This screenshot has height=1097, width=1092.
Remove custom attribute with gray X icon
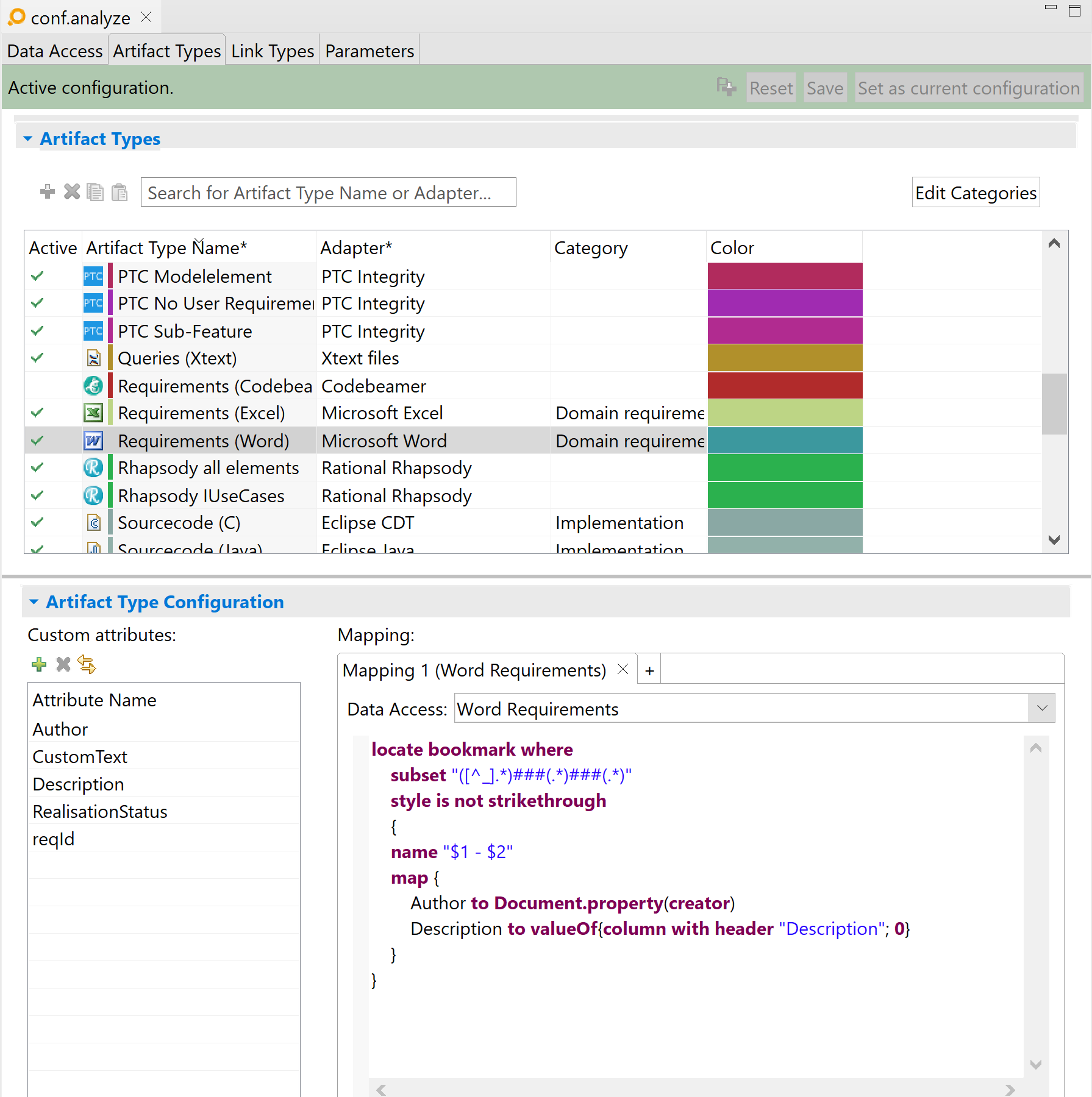click(x=63, y=664)
